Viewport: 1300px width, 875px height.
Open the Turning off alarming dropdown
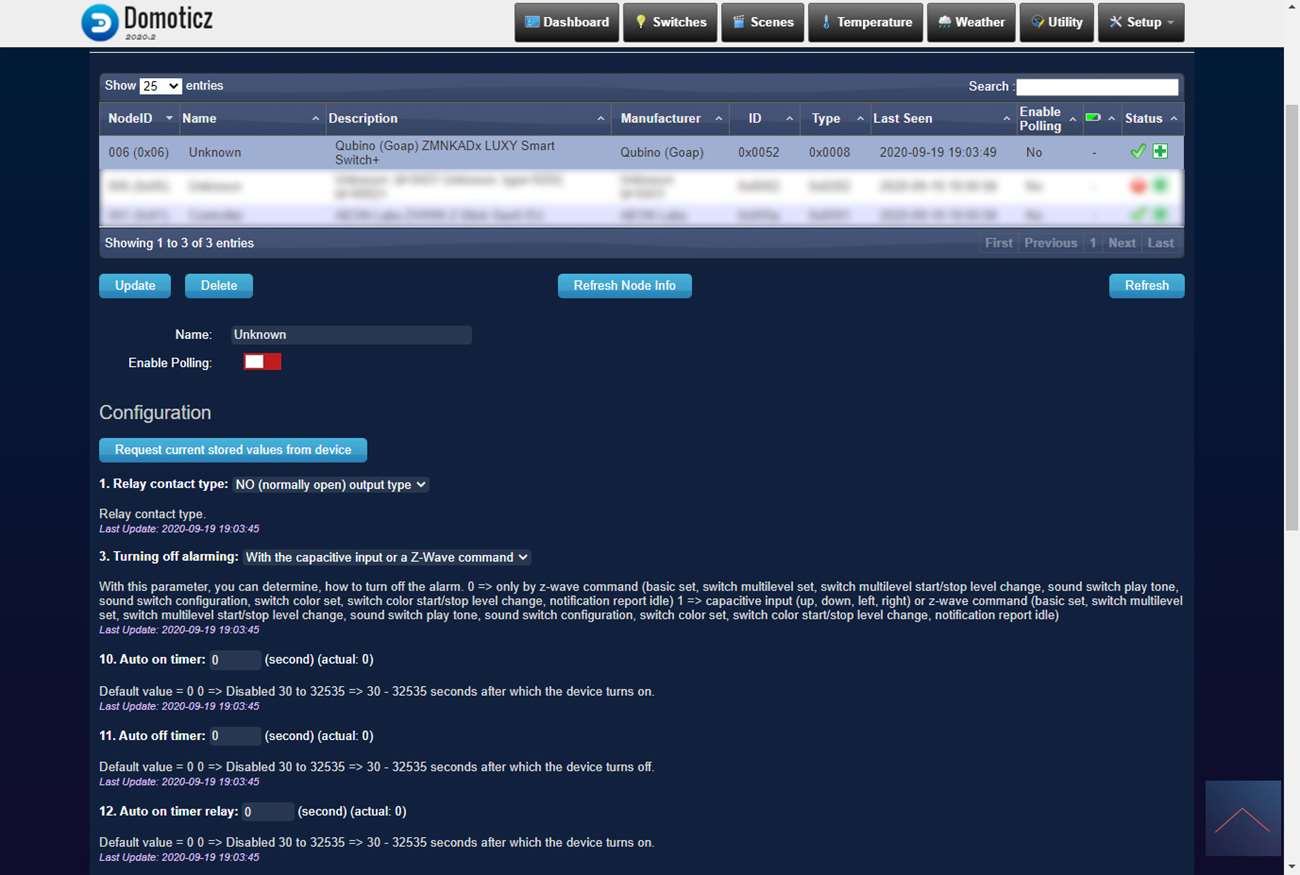pos(387,557)
